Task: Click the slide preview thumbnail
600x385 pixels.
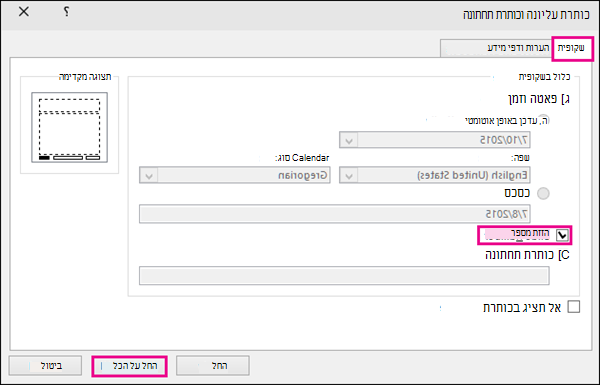Action: coord(69,127)
